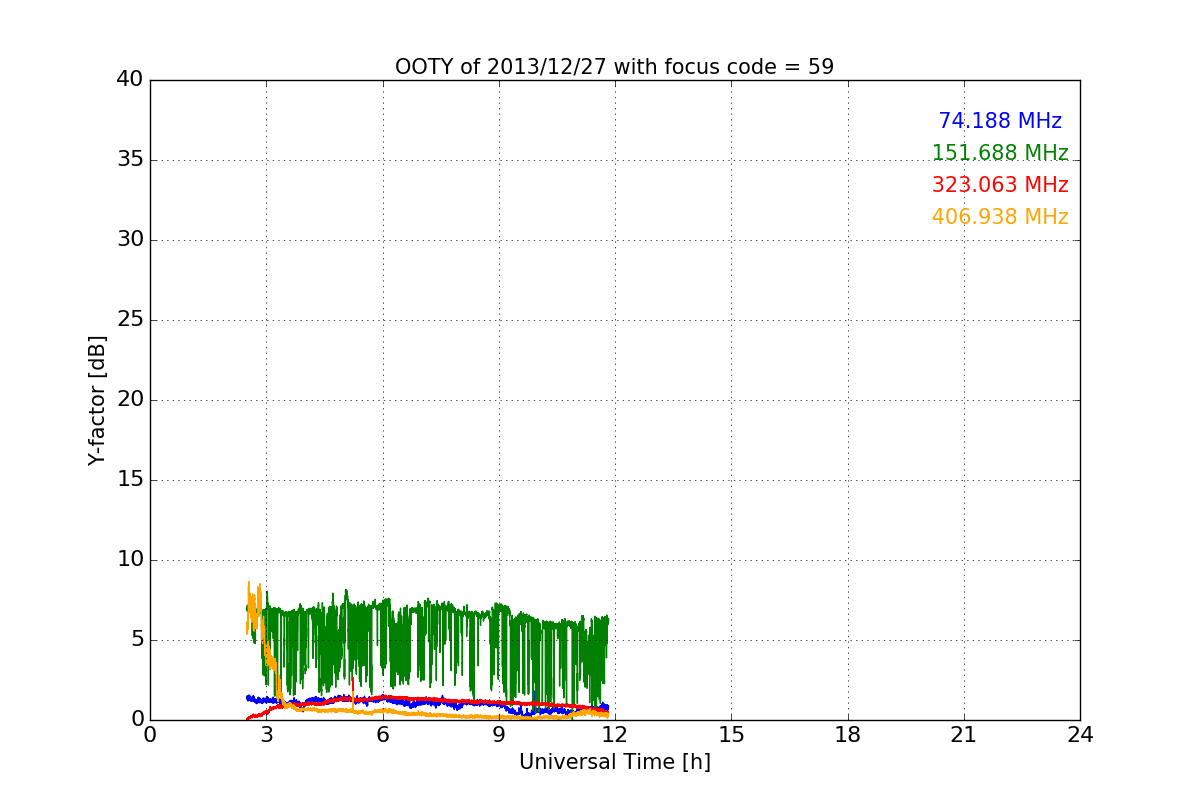The height and width of the screenshot is (800, 1200).
Task: Click the y-axis tick label '30'
Action: pyautogui.click(x=130, y=240)
